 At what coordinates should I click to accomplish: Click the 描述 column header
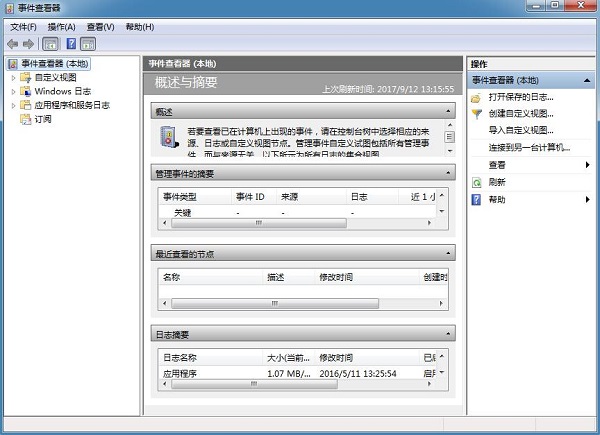pyautogui.click(x=289, y=277)
